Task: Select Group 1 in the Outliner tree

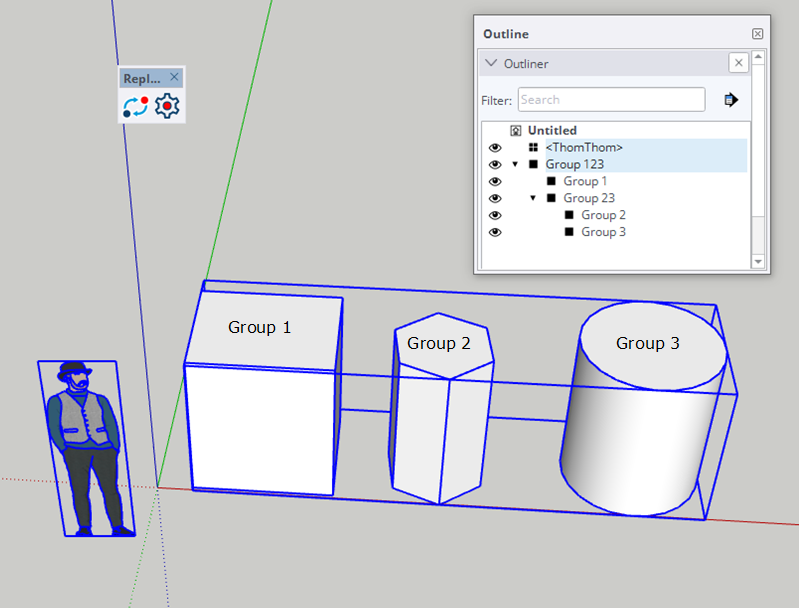Action: point(584,181)
